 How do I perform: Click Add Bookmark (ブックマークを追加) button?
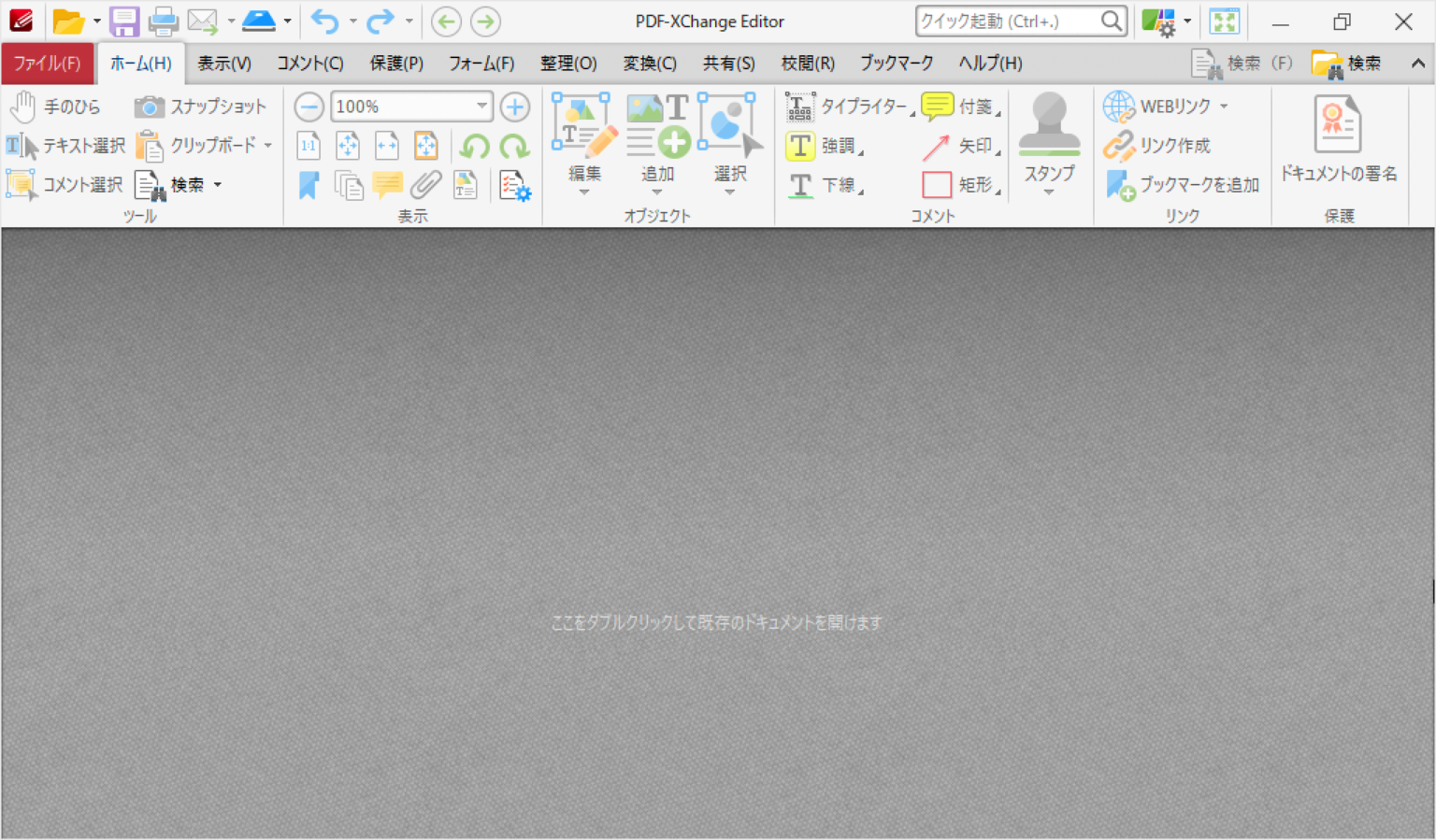coord(1183,185)
